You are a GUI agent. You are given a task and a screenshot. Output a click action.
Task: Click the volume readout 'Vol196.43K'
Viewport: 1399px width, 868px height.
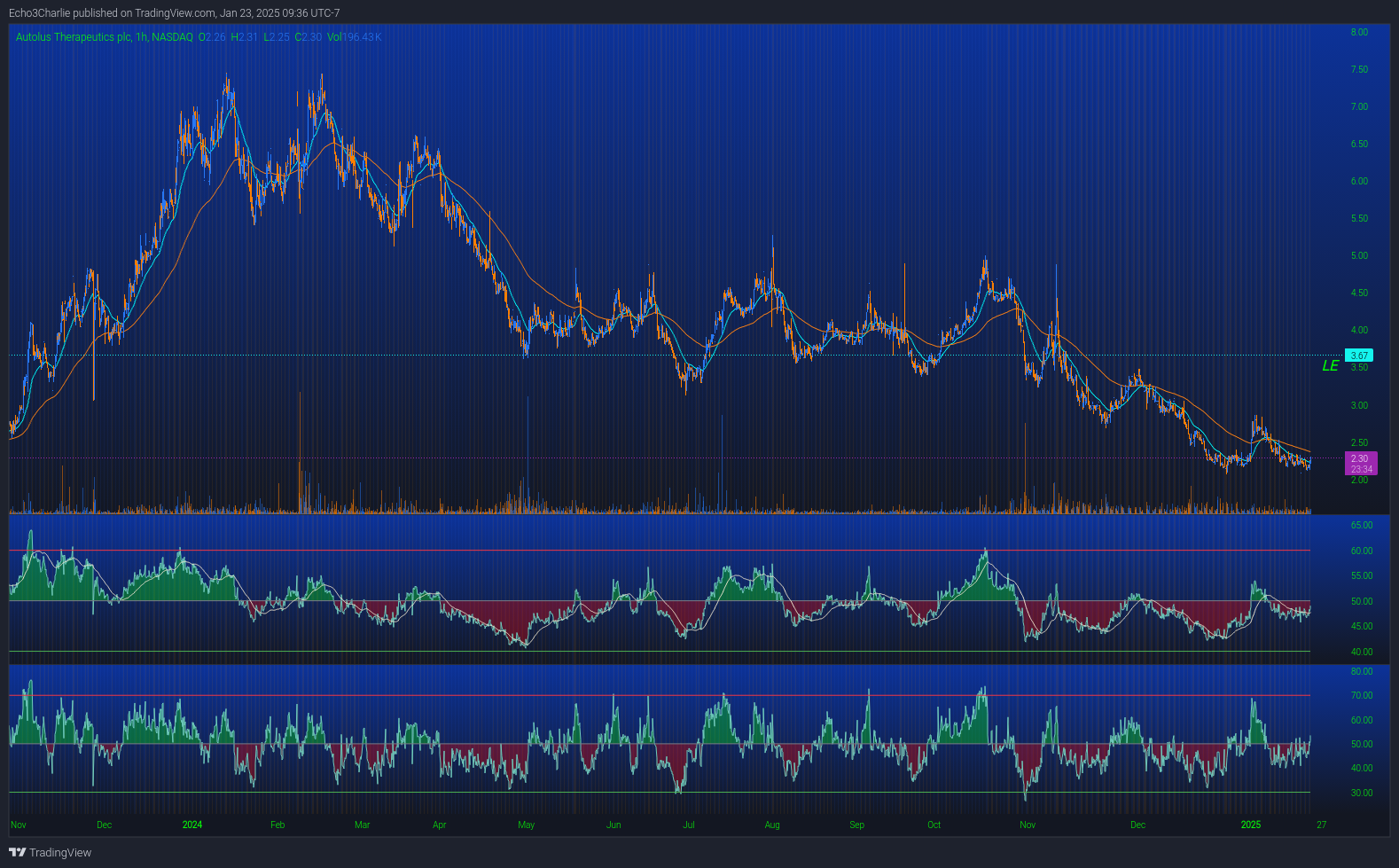355,37
